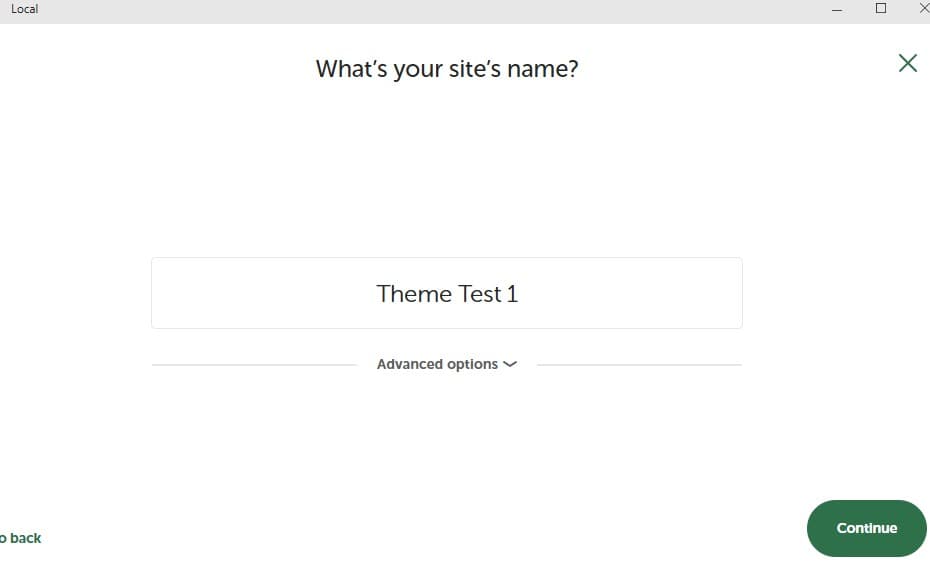Go back to the previous step
Viewport: 930px width, 575px height.
22,538
